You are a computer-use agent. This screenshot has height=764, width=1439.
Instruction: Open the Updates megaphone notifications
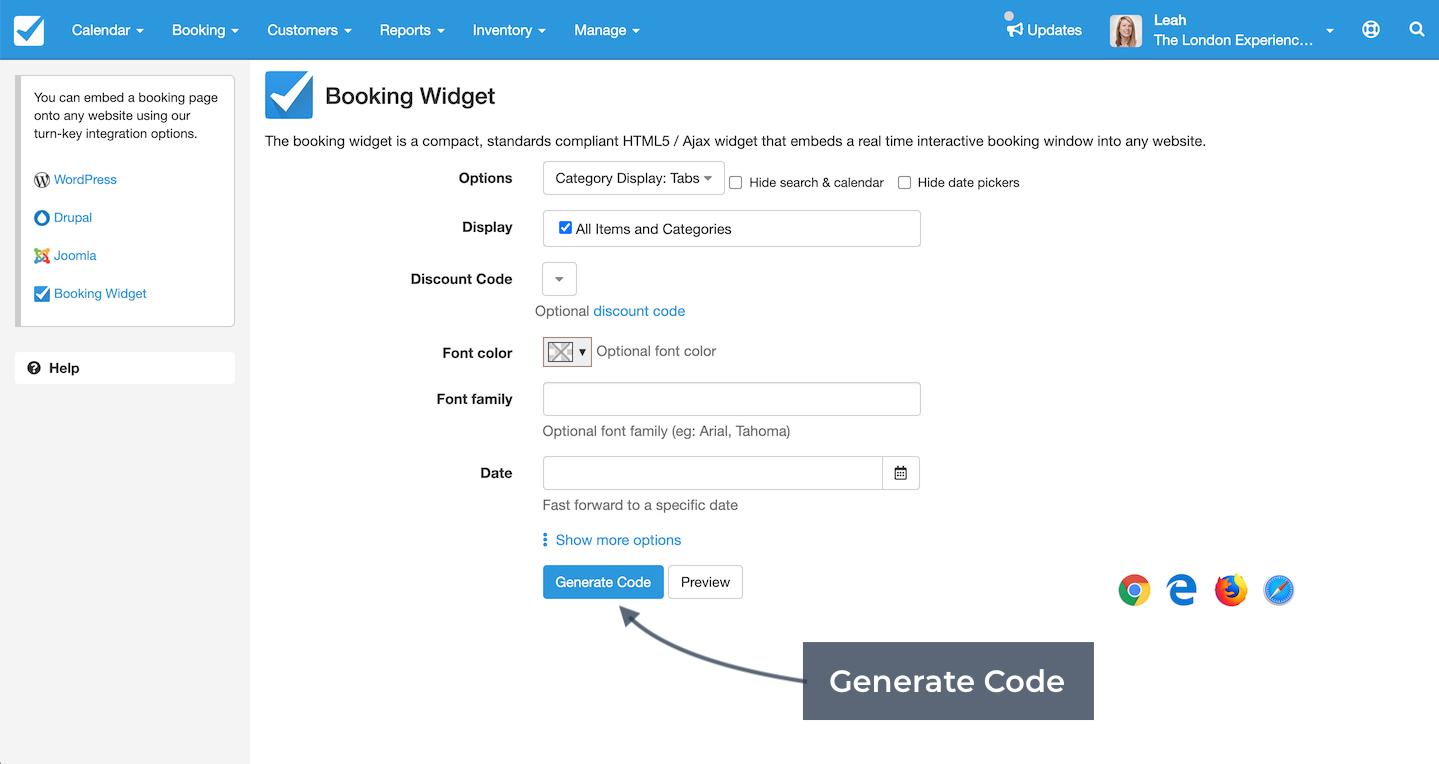click(1016, 30)
